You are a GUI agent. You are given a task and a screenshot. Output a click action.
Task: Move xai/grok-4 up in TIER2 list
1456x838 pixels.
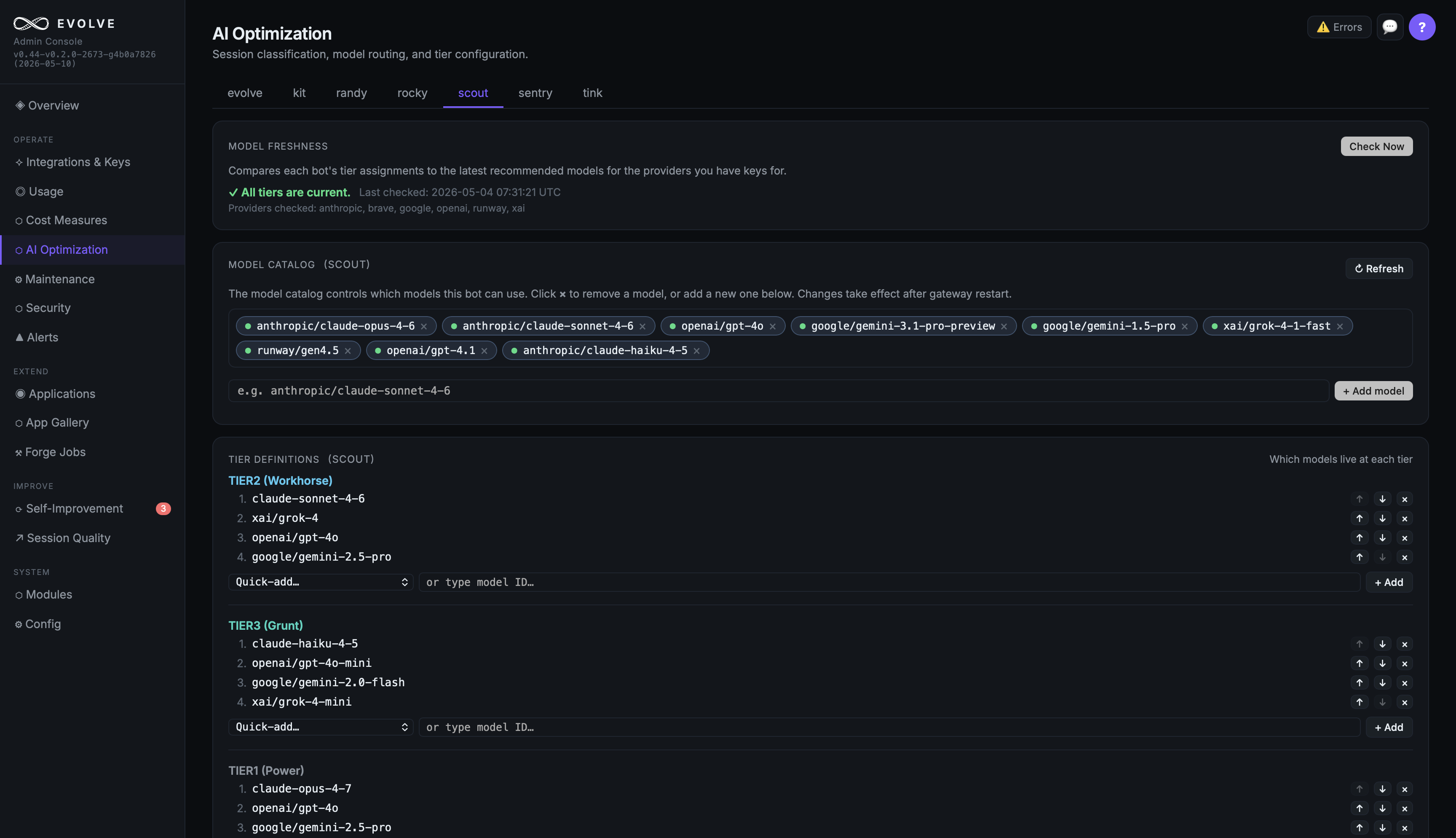pos(1360,518)
